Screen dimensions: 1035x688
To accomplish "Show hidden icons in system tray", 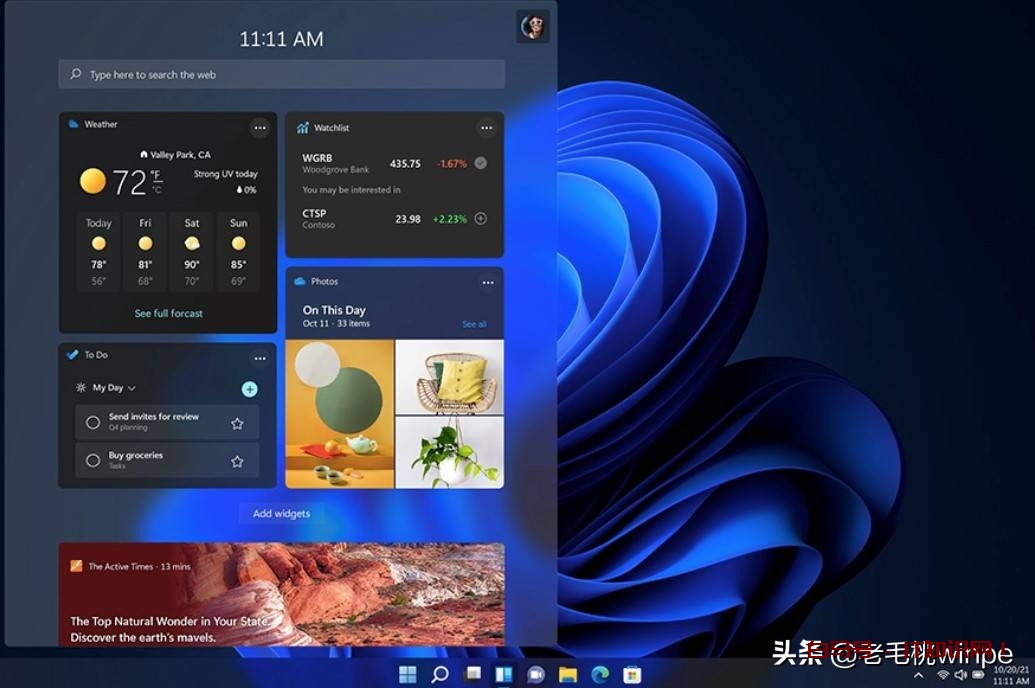I will (x=919, y=676).
